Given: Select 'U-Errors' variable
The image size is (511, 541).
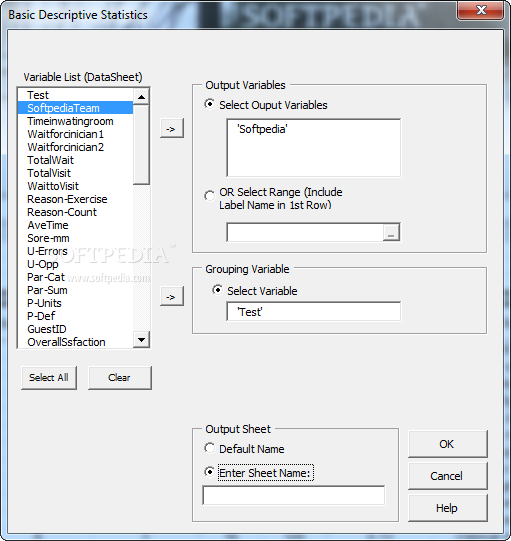Looking at the screenshot, I should pos(75,251).
